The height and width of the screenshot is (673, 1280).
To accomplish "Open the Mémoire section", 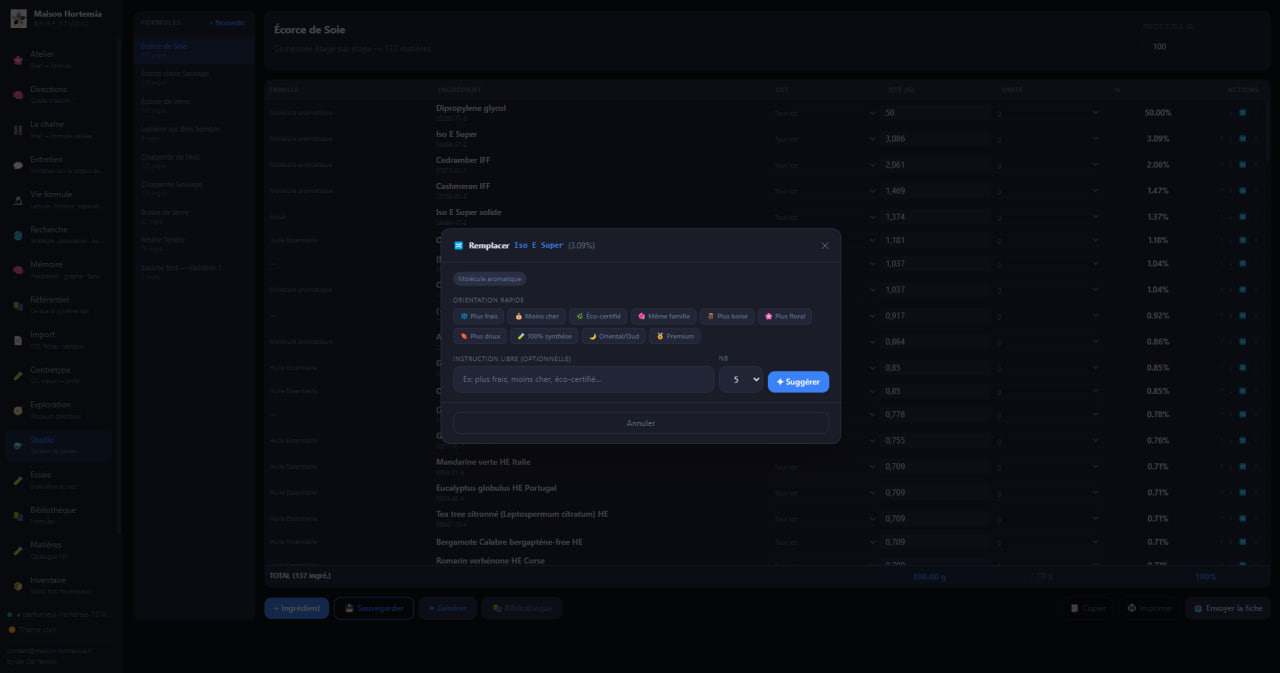I will pyautogui.click(x=60, y=270).
